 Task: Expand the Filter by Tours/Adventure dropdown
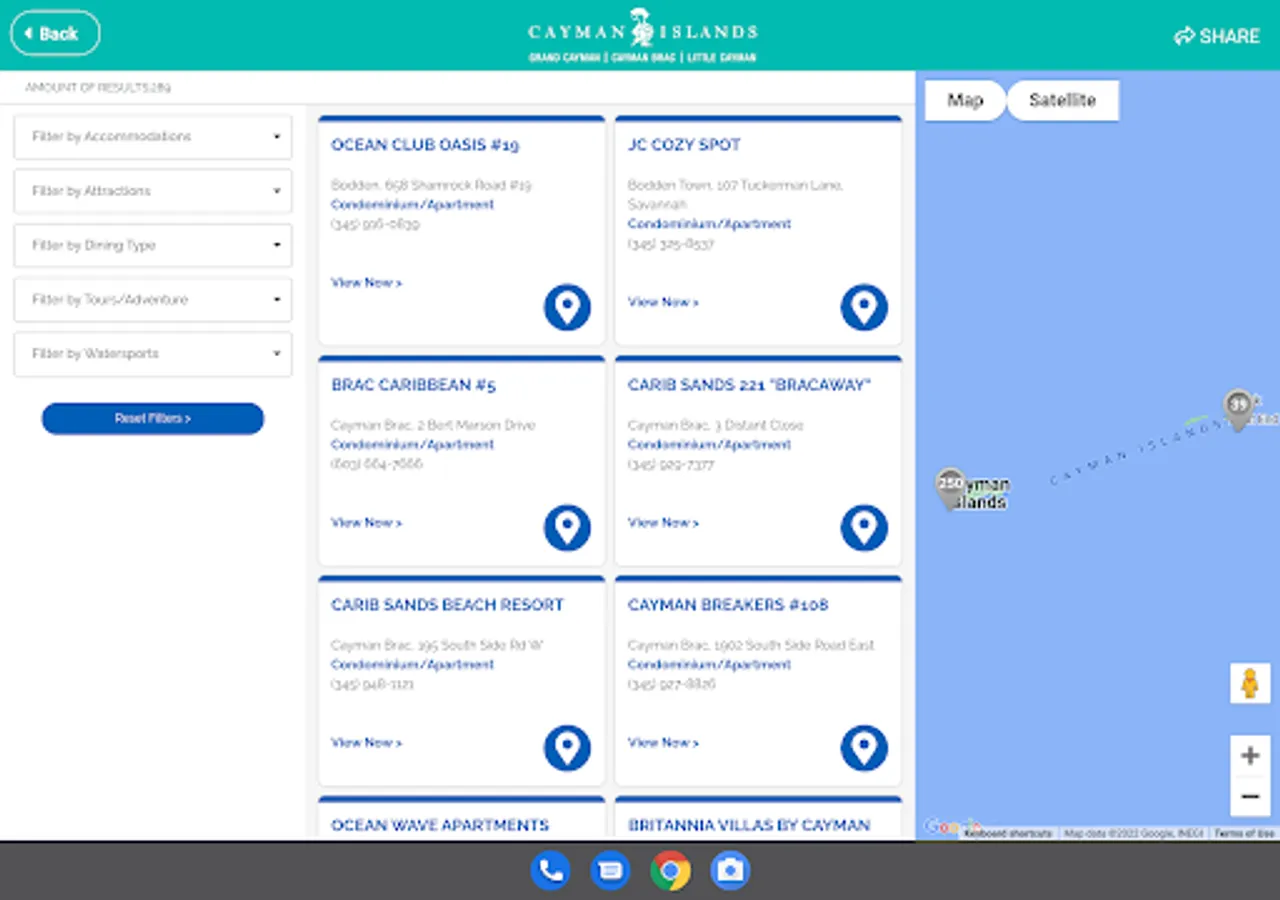coord(153,299)
